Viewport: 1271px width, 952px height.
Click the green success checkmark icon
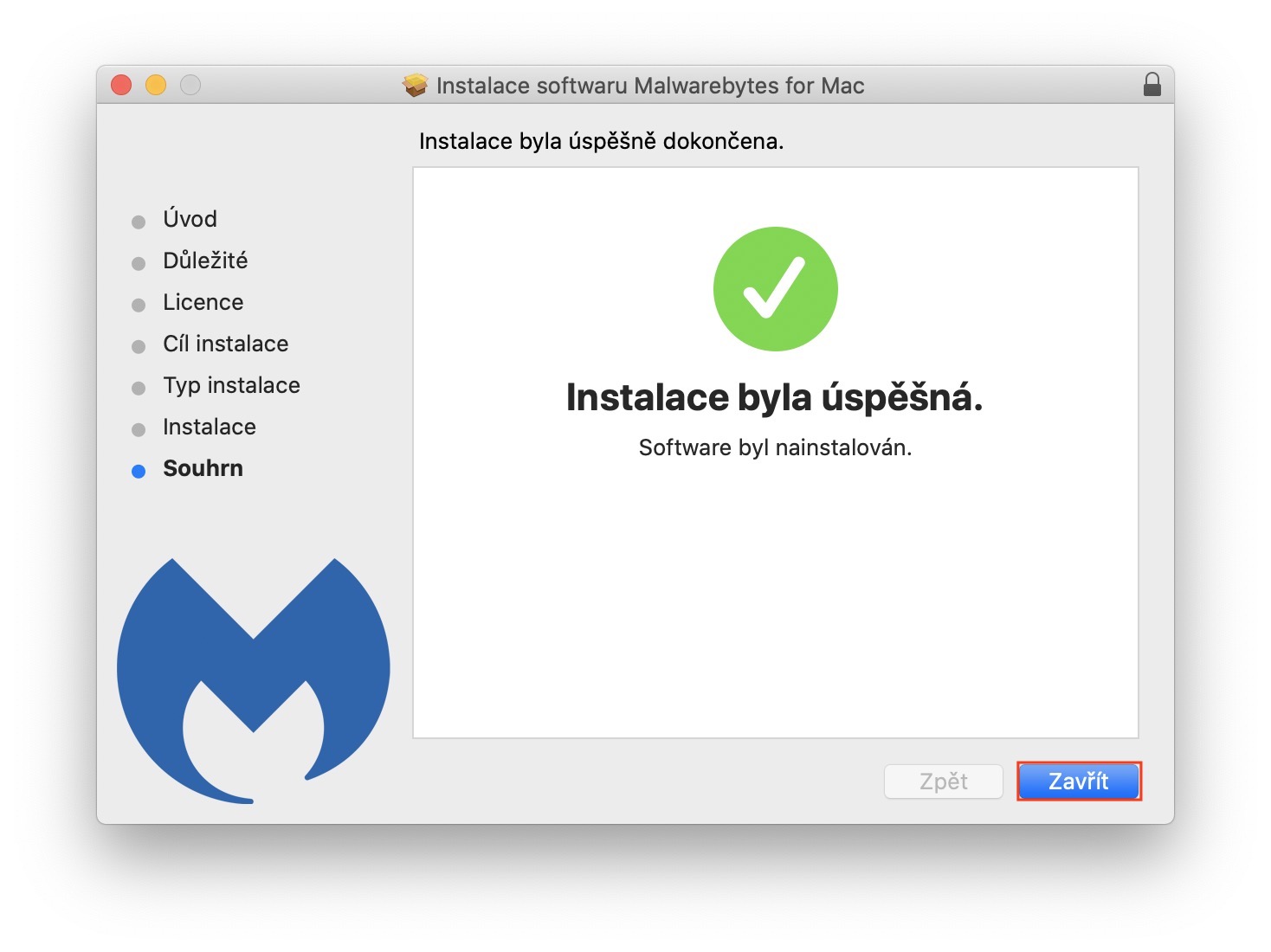coord(775,289)
